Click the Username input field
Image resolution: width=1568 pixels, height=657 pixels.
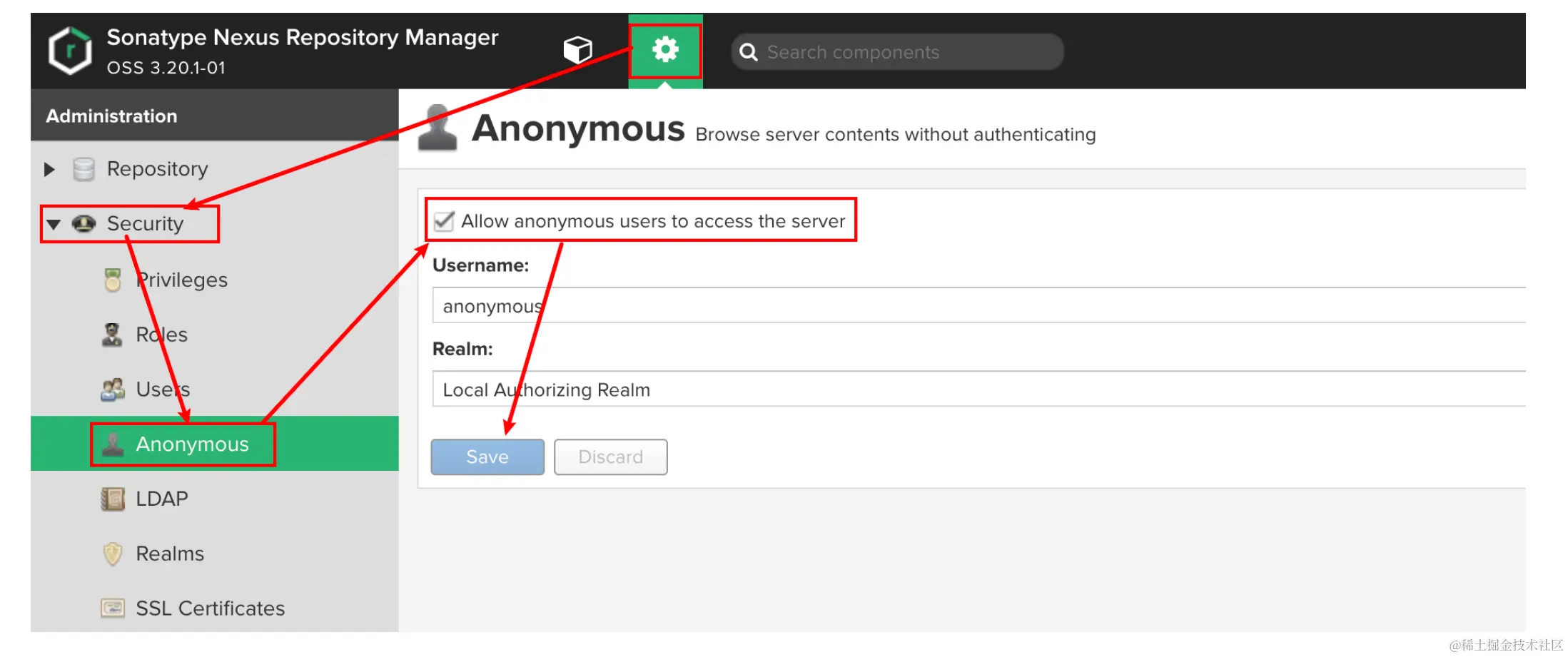point(978,305)
